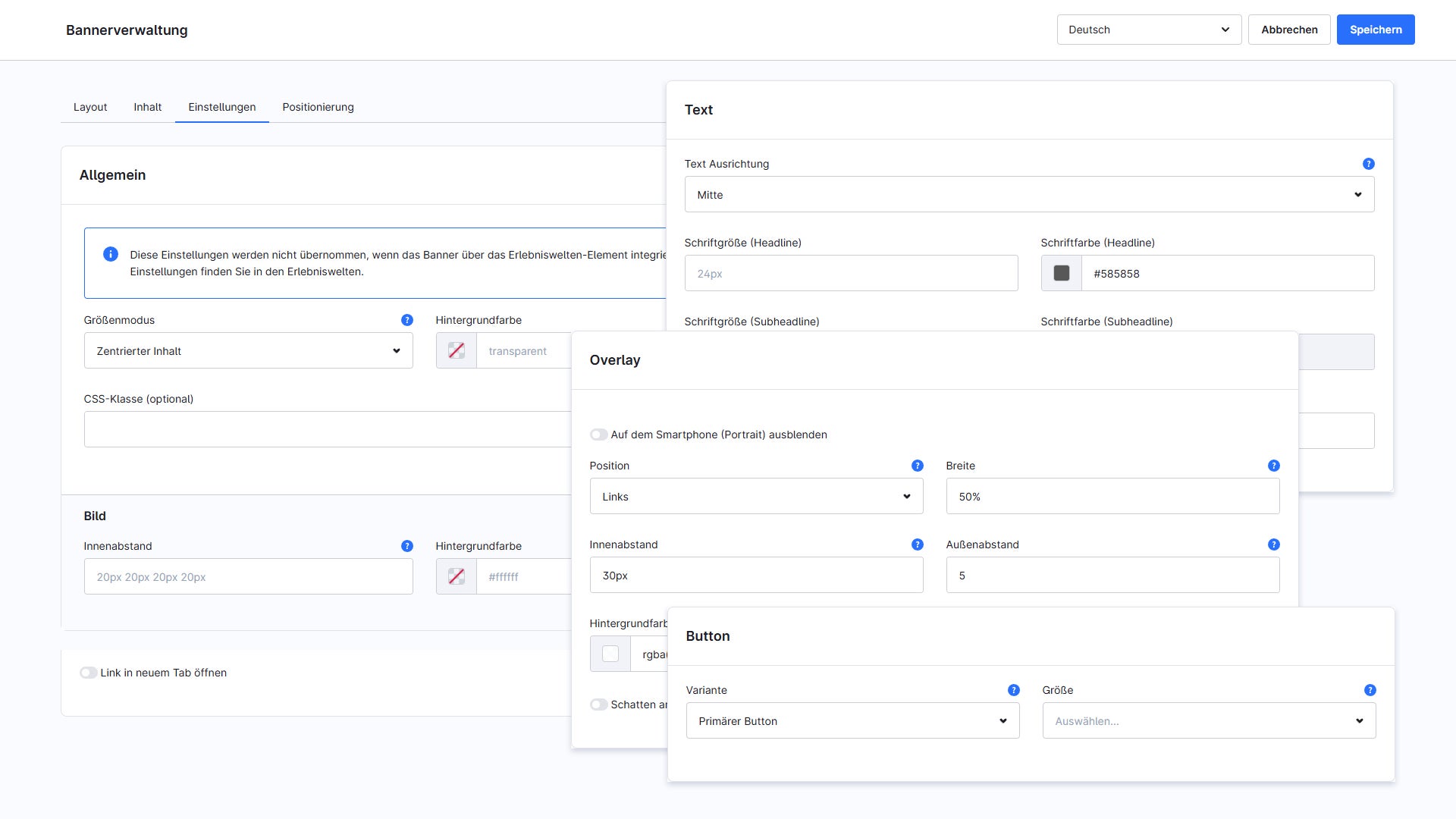
Task: Toggle the Schatten switch in Overlay
Action: coord(598,704)
